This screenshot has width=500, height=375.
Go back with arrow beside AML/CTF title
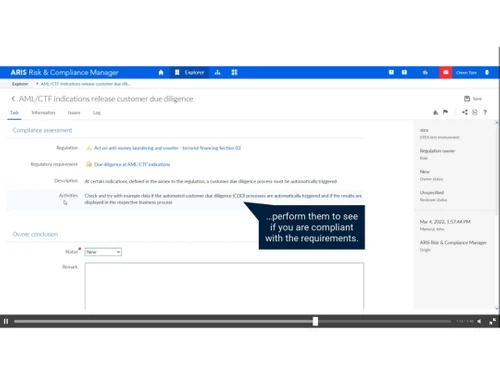pyautogui.click(x=13, y=99)
